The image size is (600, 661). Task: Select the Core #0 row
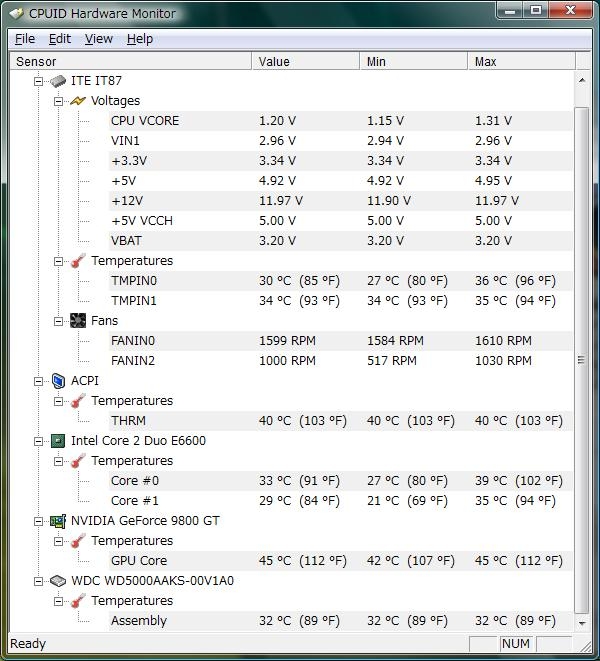[341, 481]
